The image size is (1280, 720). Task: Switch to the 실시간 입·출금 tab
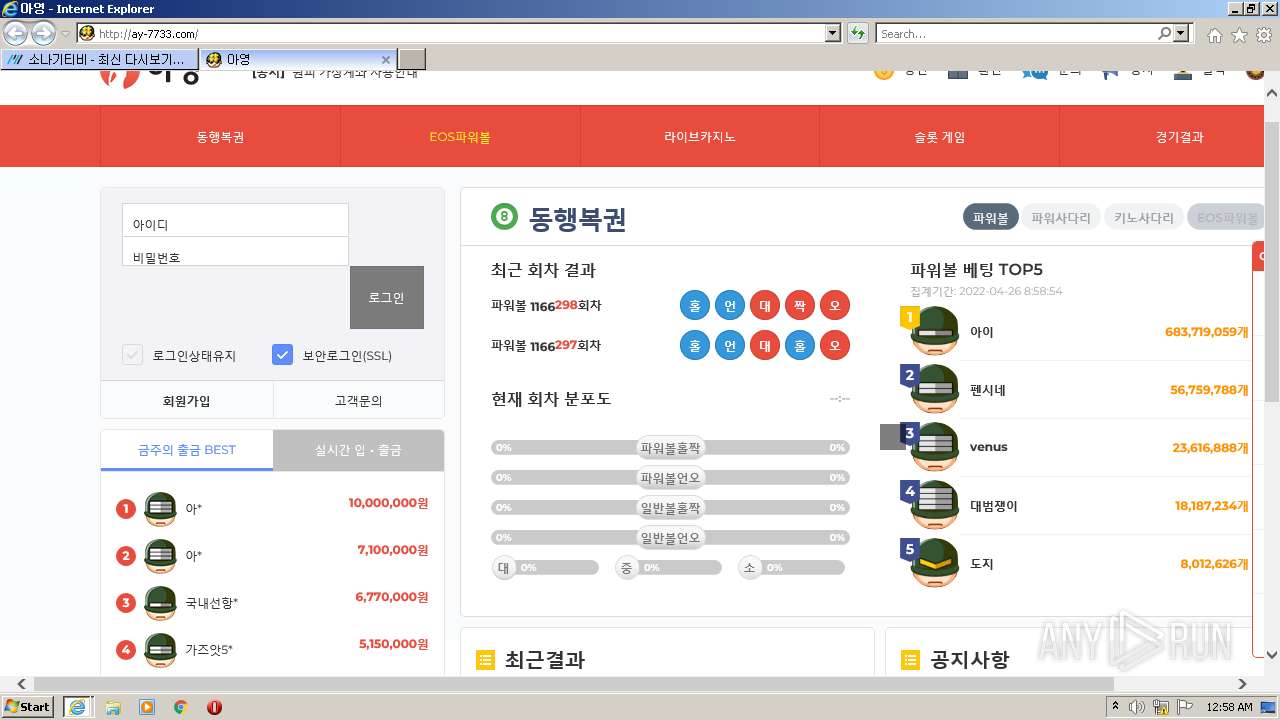click(x=358, y=450)
